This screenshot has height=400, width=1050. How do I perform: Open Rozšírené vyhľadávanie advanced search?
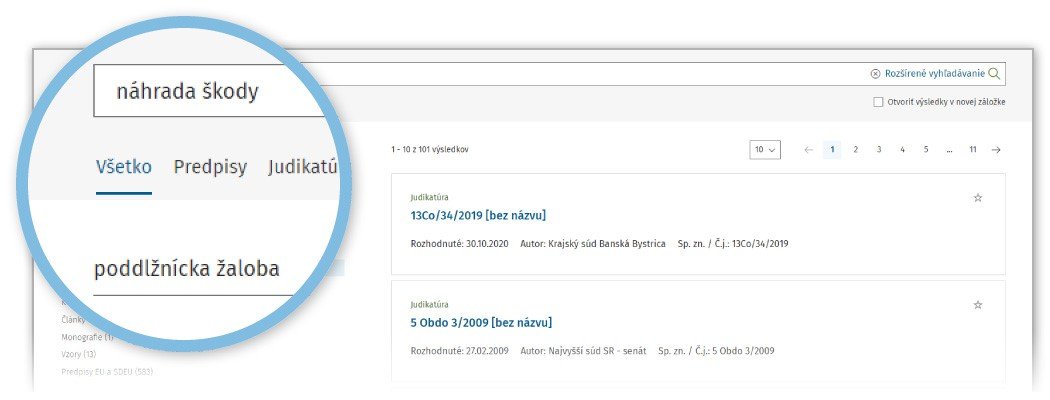(934, 74)
